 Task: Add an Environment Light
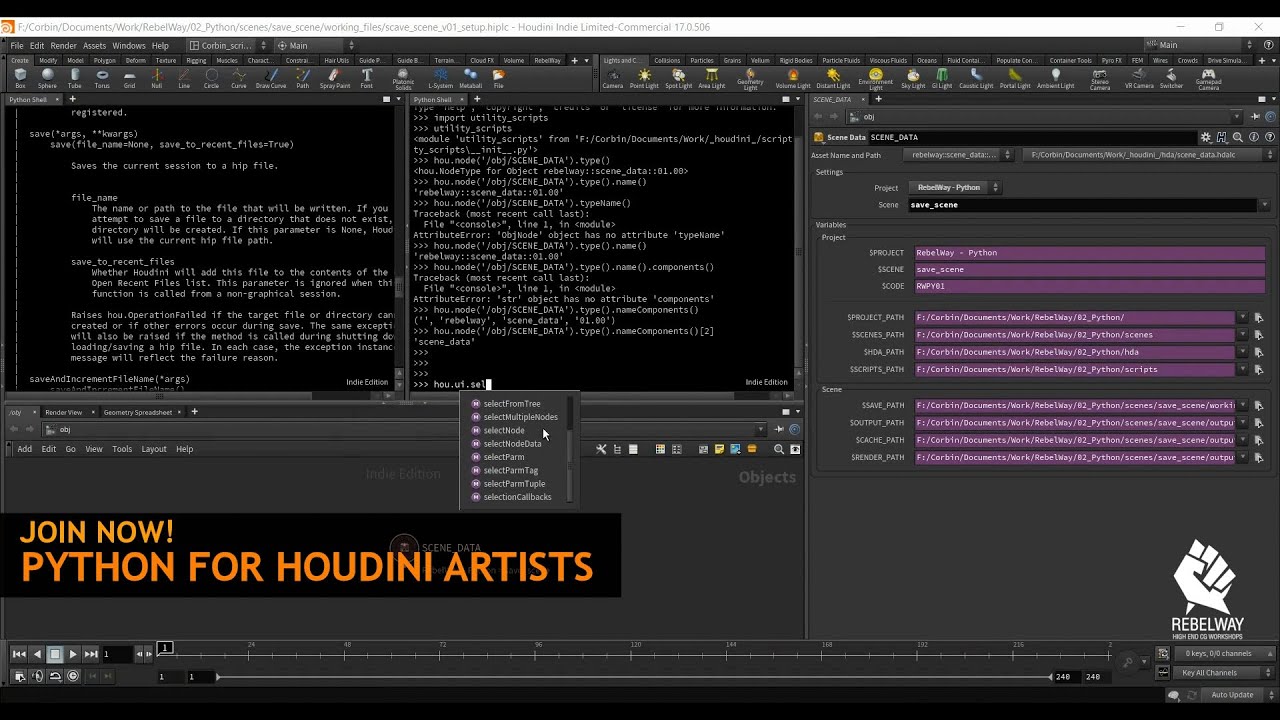point(876,79)
